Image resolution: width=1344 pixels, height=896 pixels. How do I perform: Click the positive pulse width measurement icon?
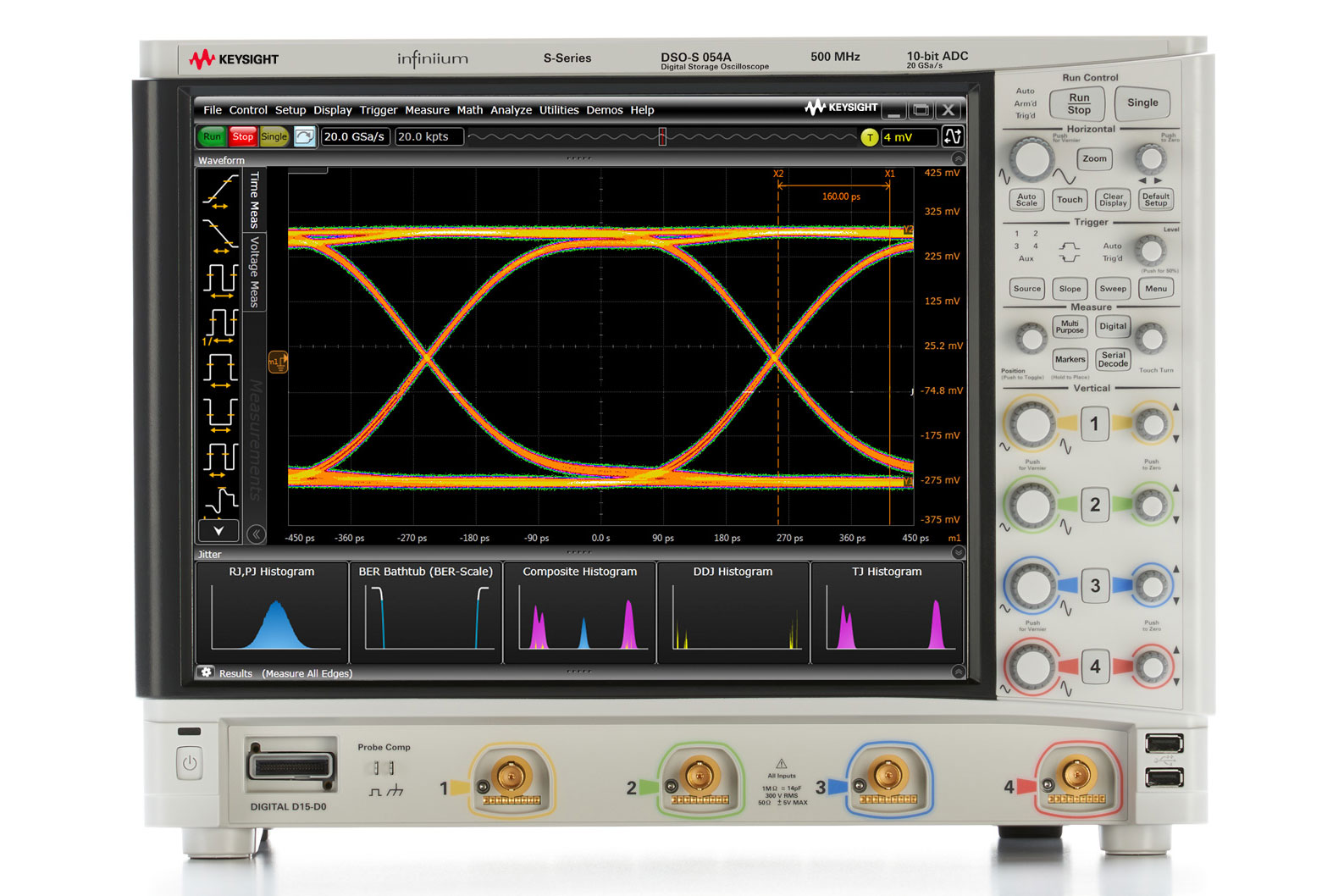[219, 370]
